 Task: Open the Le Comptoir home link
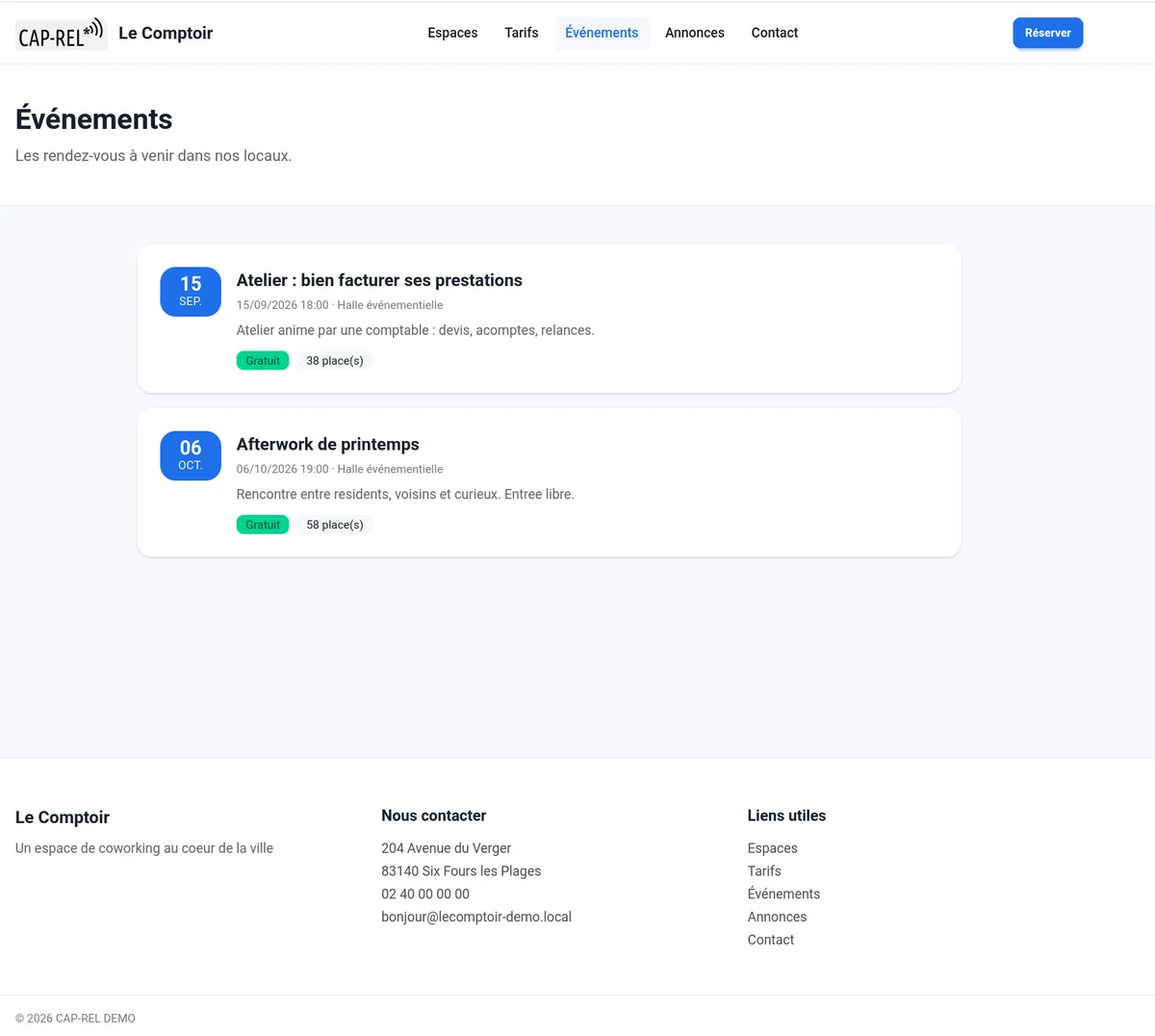(x=166, y=34)
